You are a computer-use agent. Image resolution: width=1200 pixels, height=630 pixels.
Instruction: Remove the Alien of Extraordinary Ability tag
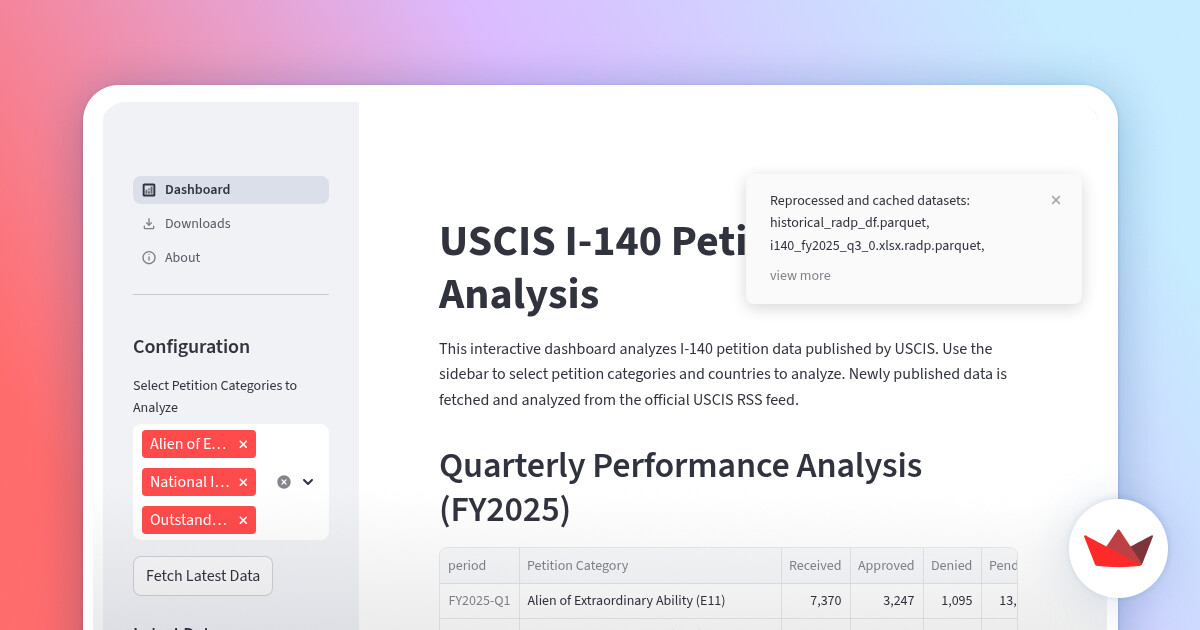243,444
